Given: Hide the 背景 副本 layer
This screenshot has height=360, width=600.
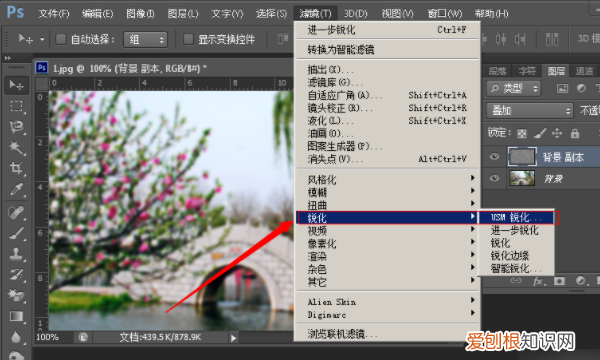Looking at the screenshot, I should point(494,156).
